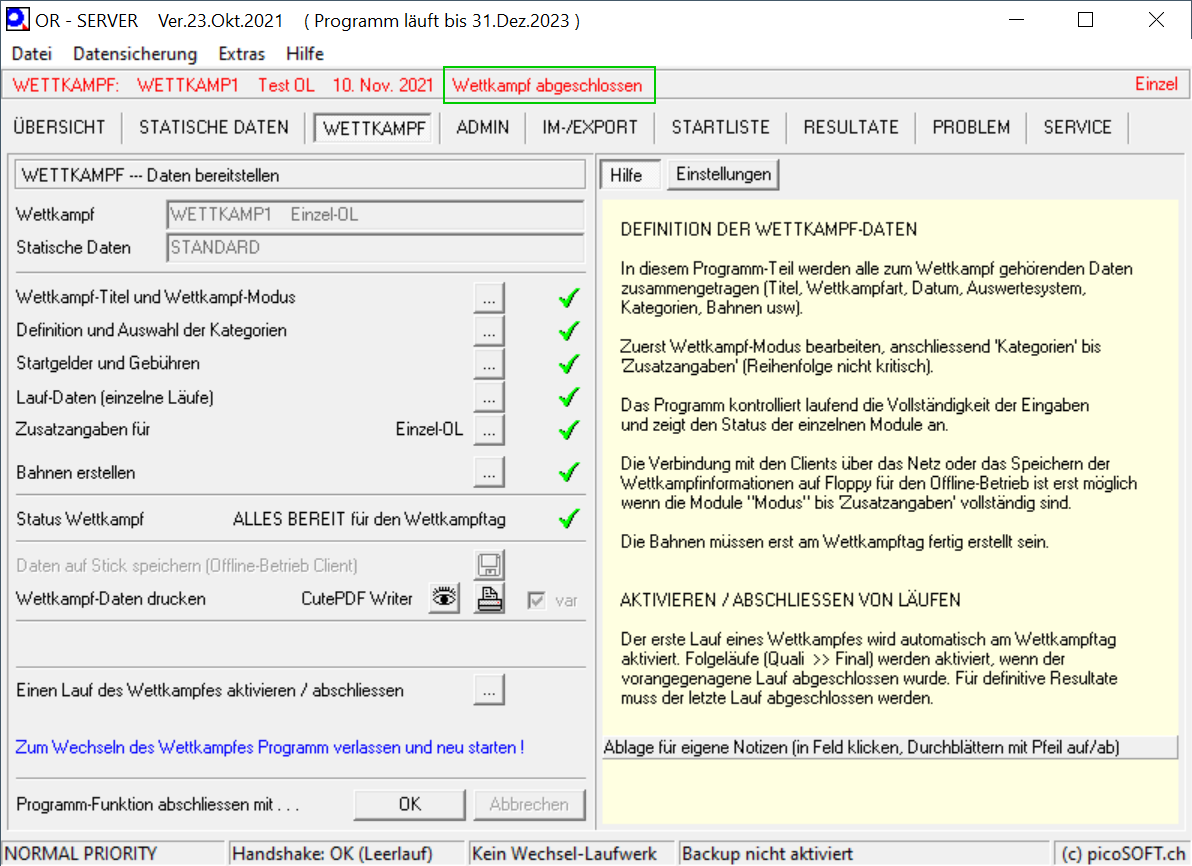Image resolution: width=1192 pixels, height=866 pixels.
Task: Switch to the STARTLISTE tab
Action: pyautogui.click(x=720, y=127)
